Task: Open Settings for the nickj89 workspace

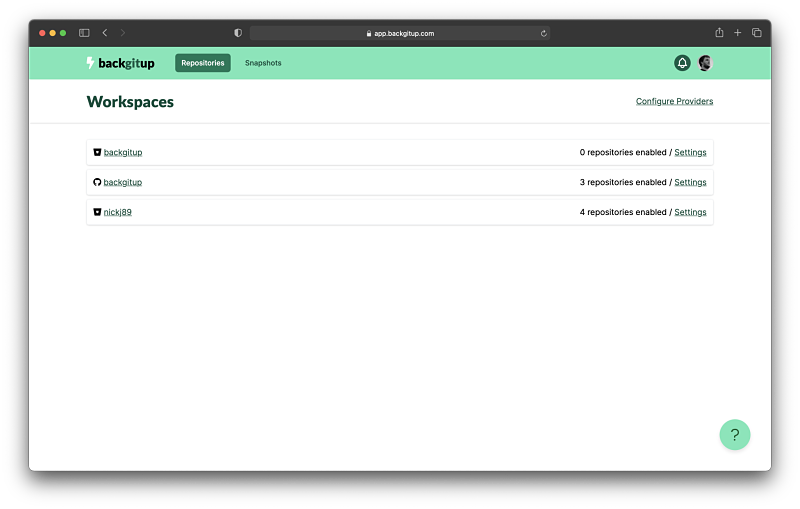Action: (x=690, y=212)
